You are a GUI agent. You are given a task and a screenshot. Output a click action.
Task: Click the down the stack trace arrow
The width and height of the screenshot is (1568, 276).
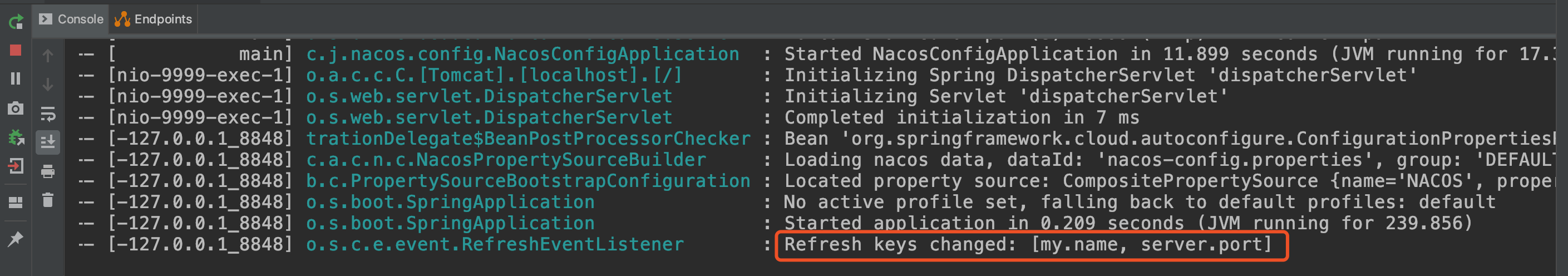[47, 85]
